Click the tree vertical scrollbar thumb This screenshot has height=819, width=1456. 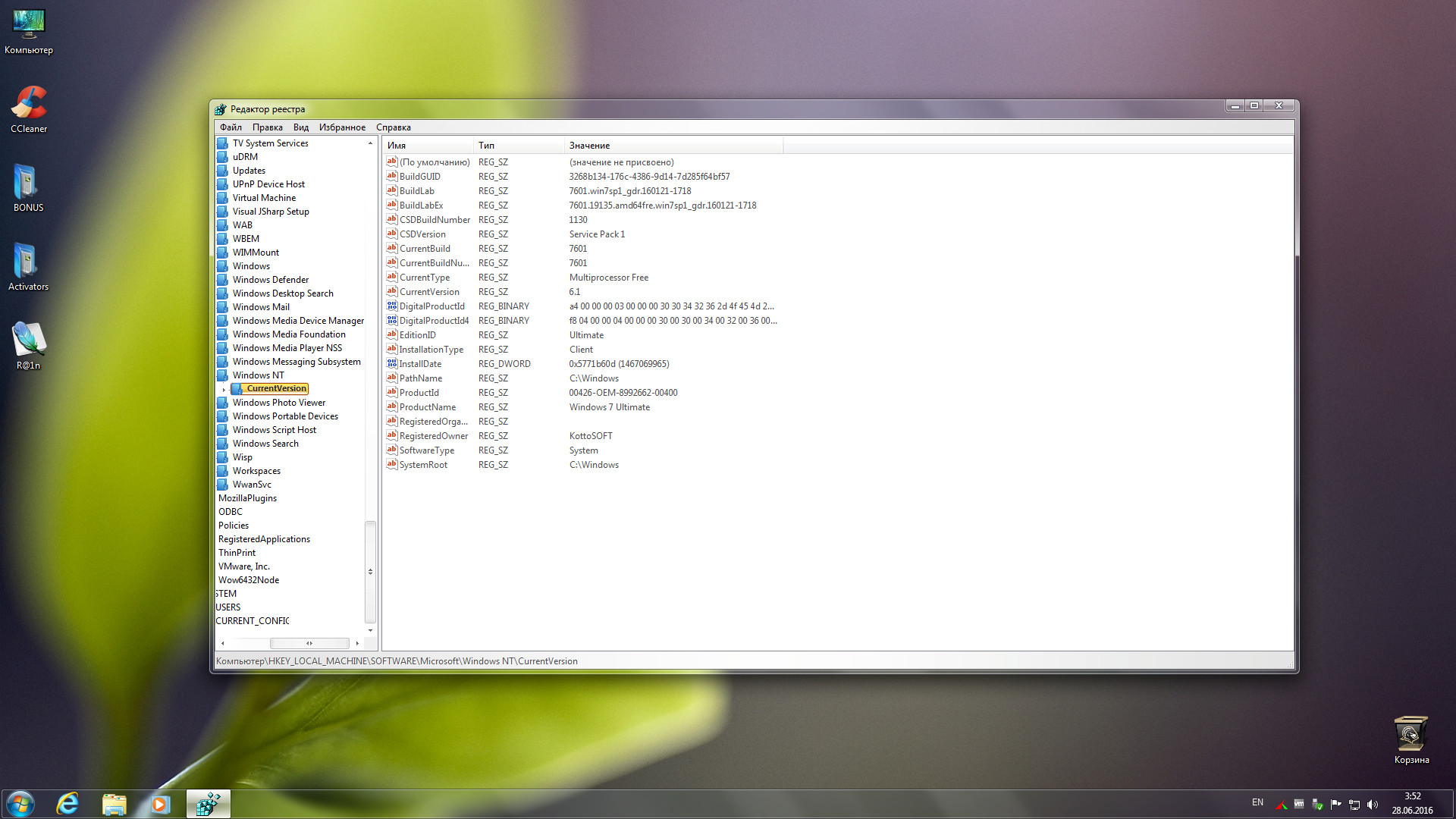pos(370,572)
